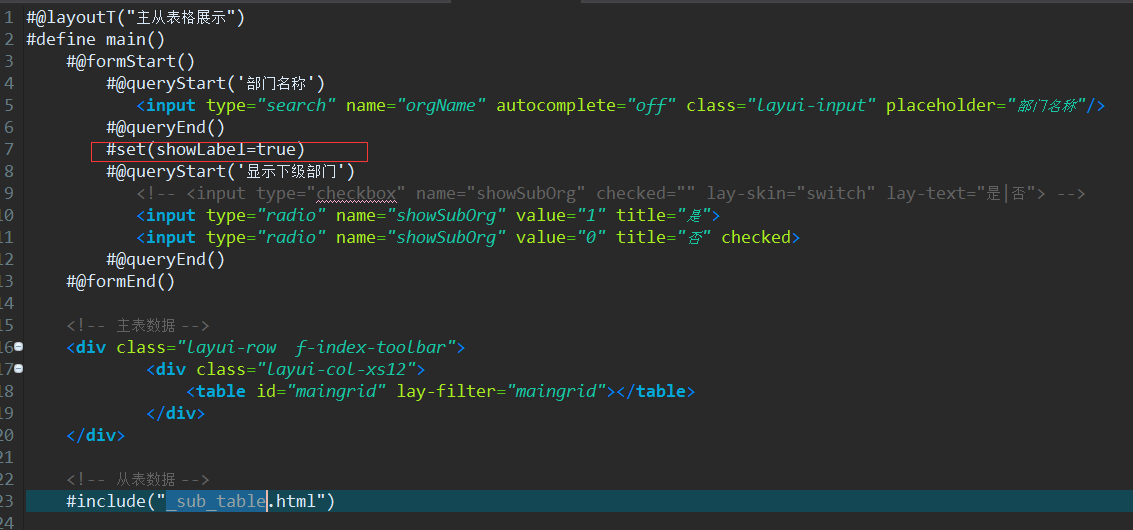
Task: Click the lay-filter="maingrid" attribute
Action: (501, 392)
